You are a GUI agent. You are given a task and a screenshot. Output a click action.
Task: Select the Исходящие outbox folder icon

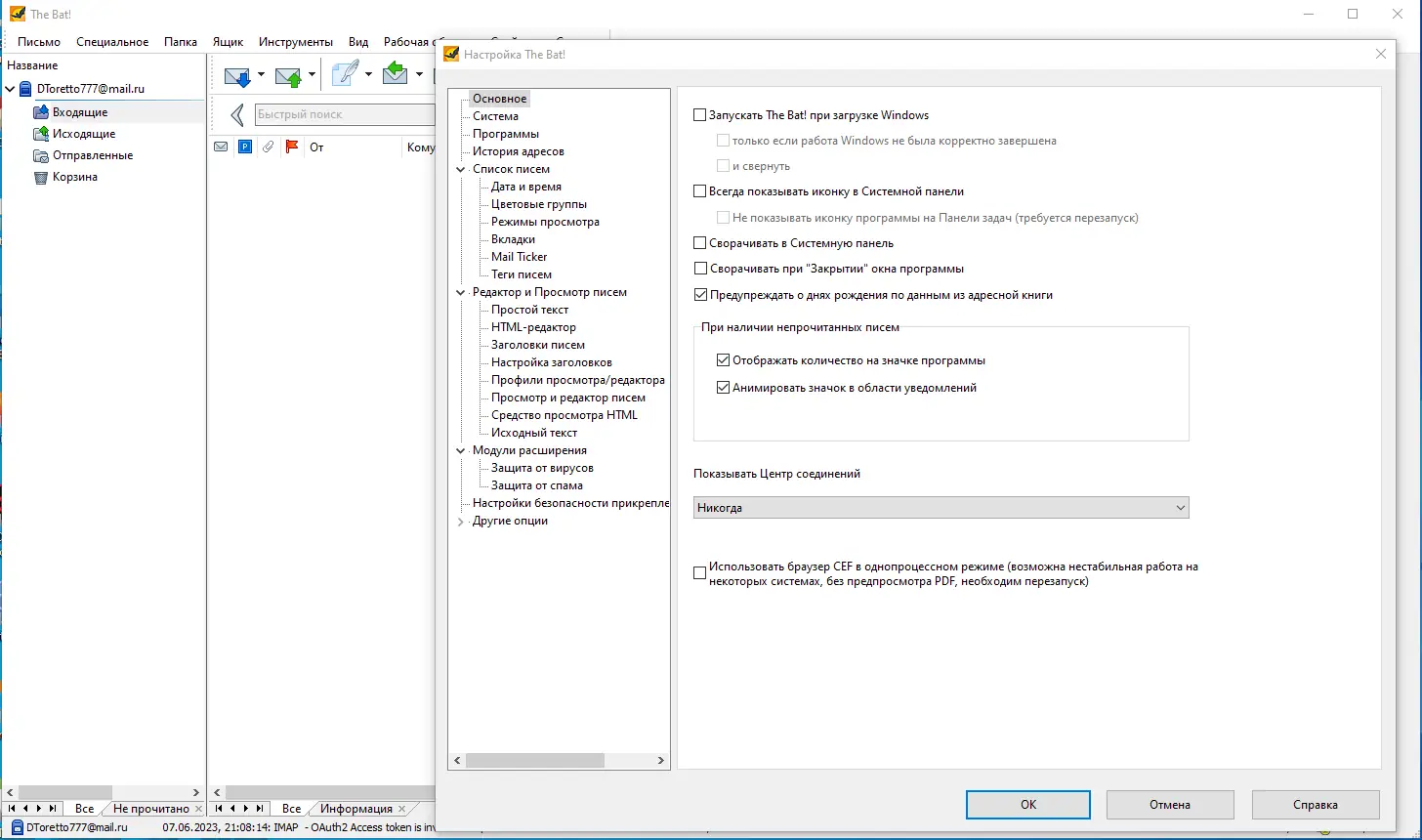(41, 134)
